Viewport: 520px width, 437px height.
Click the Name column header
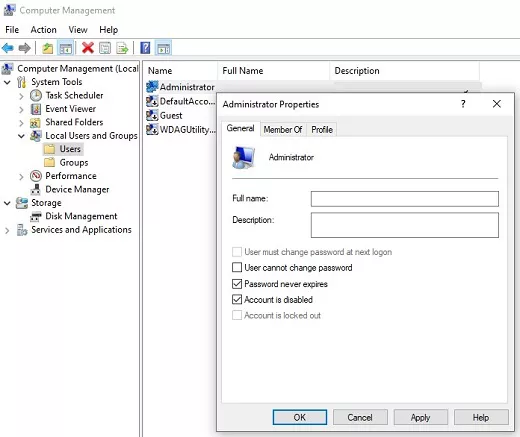tap(180, 71)
